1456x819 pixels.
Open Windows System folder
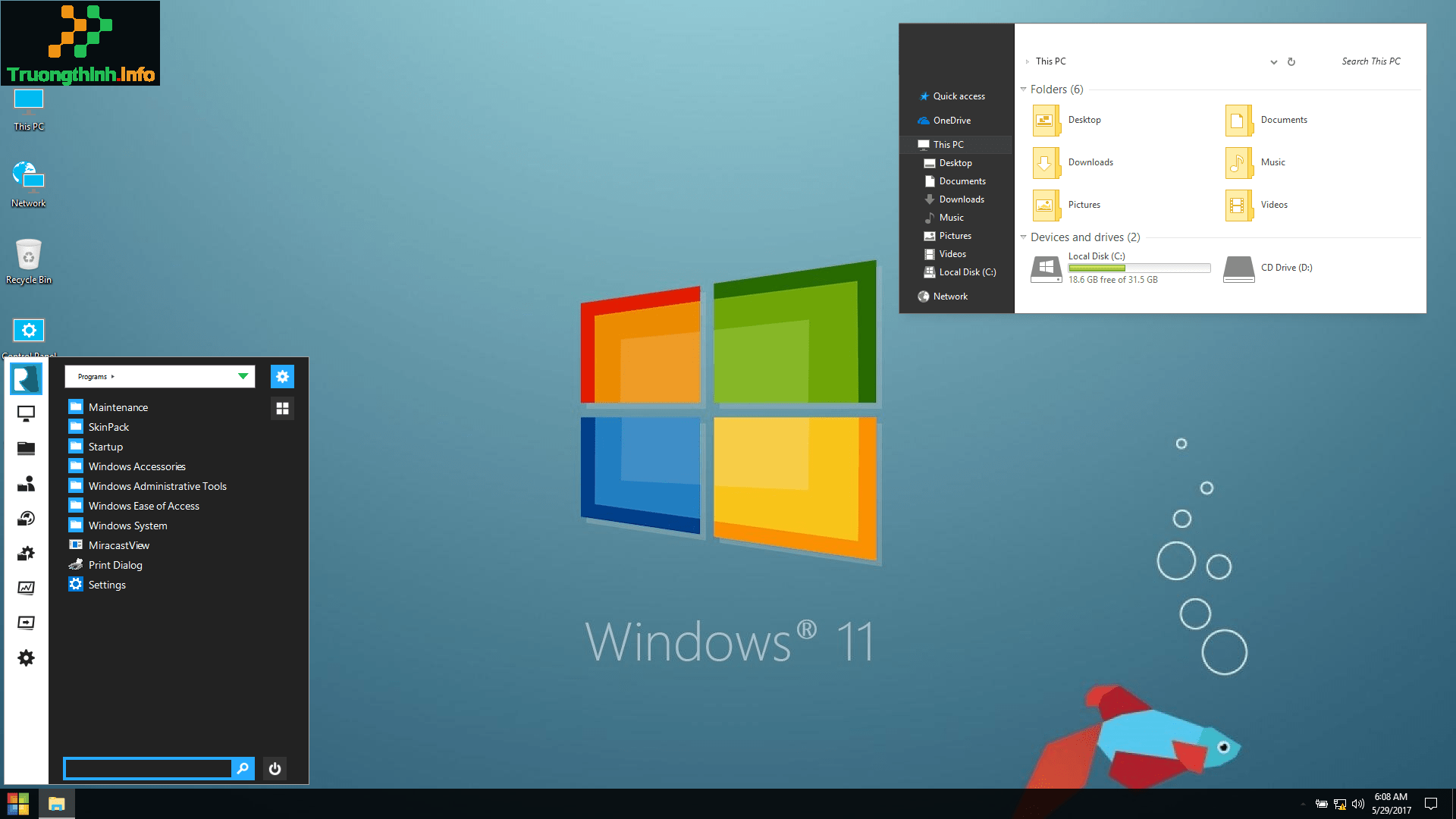pos(118,526)
